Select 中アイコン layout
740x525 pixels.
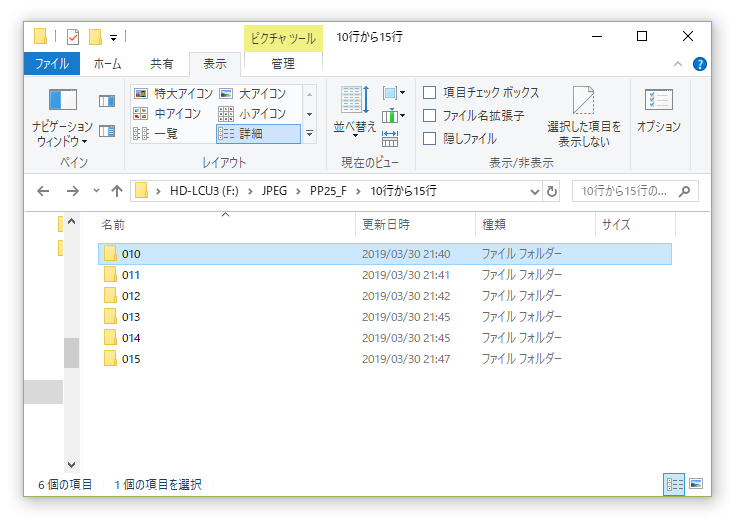pos(173,113)
